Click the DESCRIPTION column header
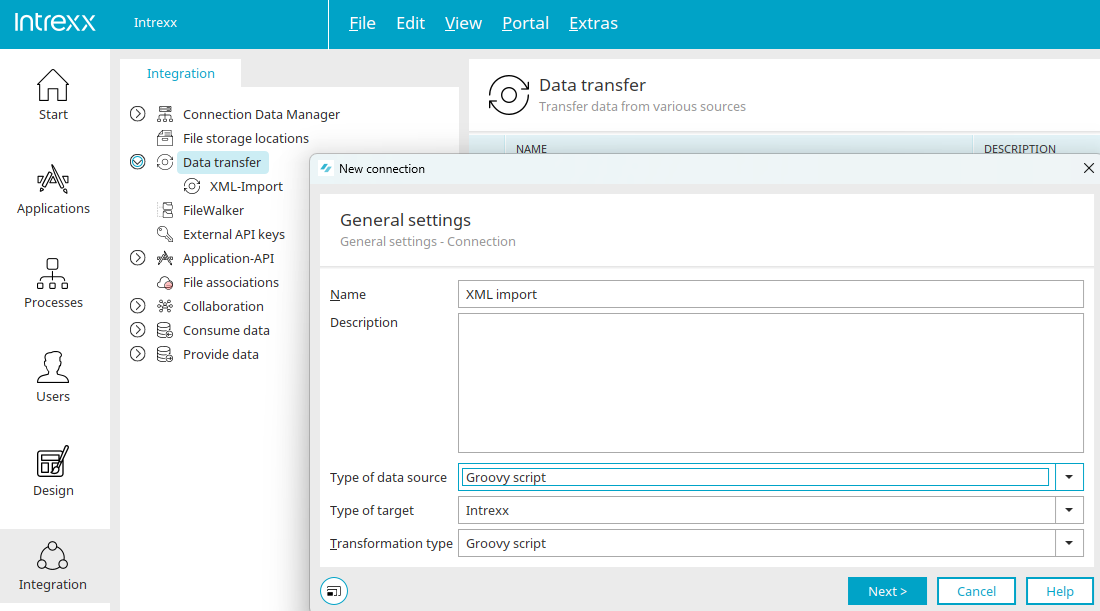Image resolution: width=1100 pixels, height=611 pixels. (1019, 149)
